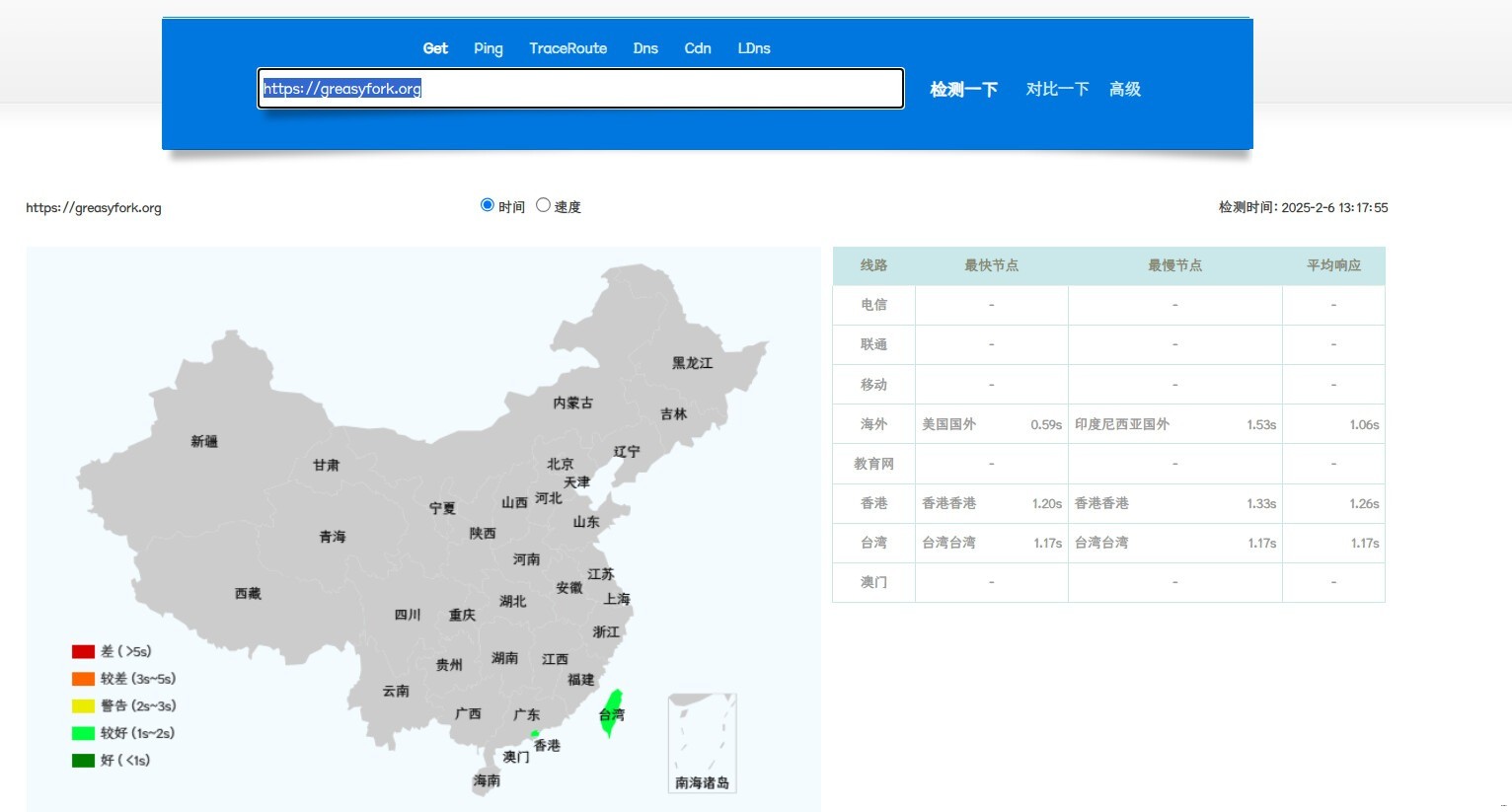This screenshot has height=812, width=1512.
Task: Click the bright green 较好 (1s~2s) swatch
Action: point(83,733)
